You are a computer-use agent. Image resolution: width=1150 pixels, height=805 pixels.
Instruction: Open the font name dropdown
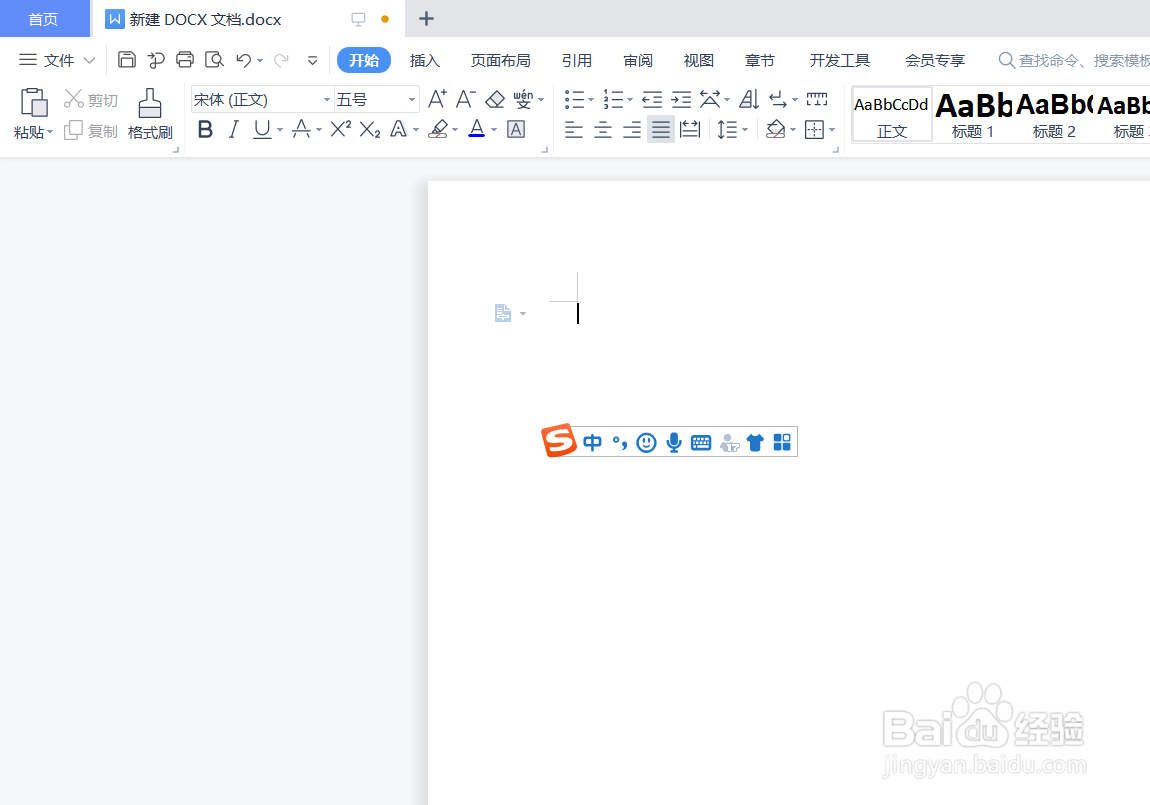coord(326,99)
